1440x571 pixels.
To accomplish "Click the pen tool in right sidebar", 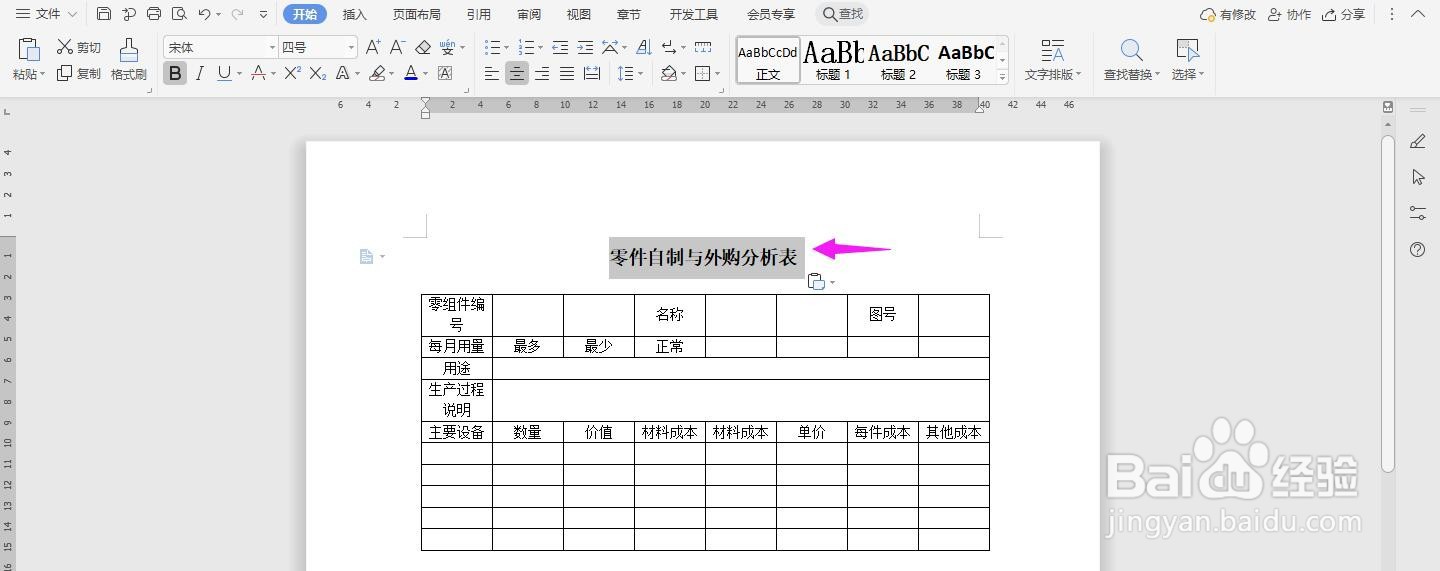I will click(1417, 142).
